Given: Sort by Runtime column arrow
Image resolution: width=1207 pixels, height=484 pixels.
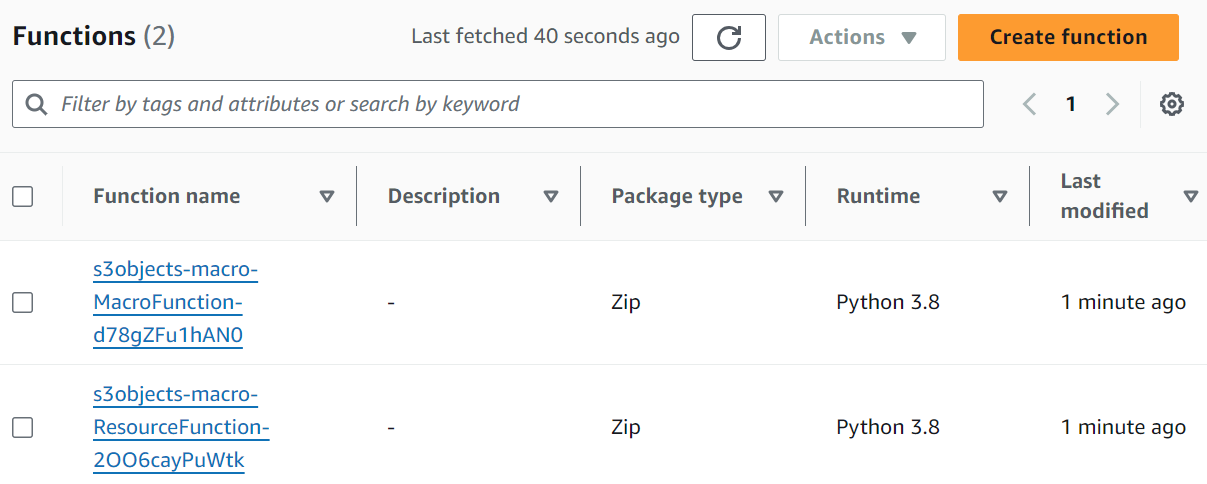Looking at the screenshot, I should tap(999, 196).
